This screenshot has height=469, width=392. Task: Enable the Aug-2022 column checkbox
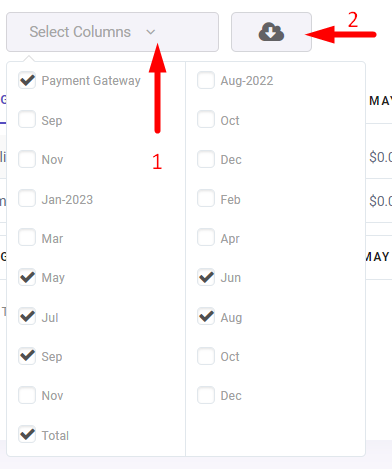pyautogui.click(x=206, y=80)
